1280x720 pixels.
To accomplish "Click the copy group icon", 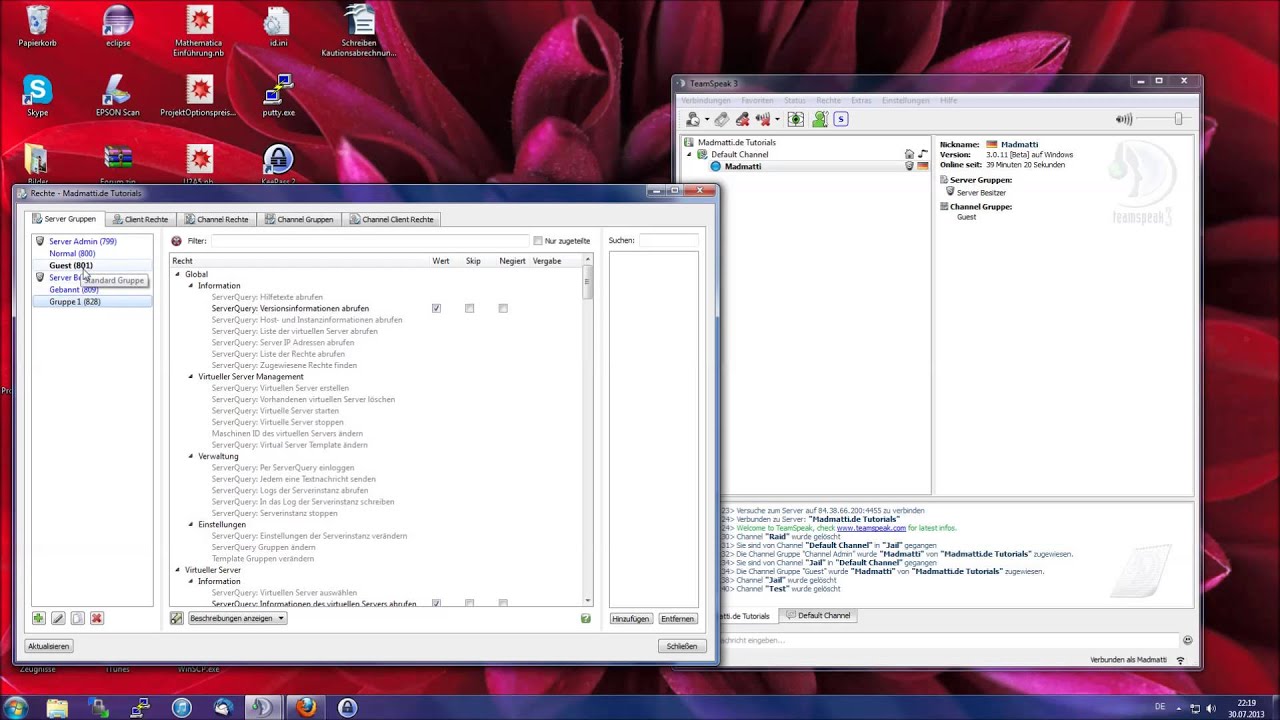I will 77,619.
